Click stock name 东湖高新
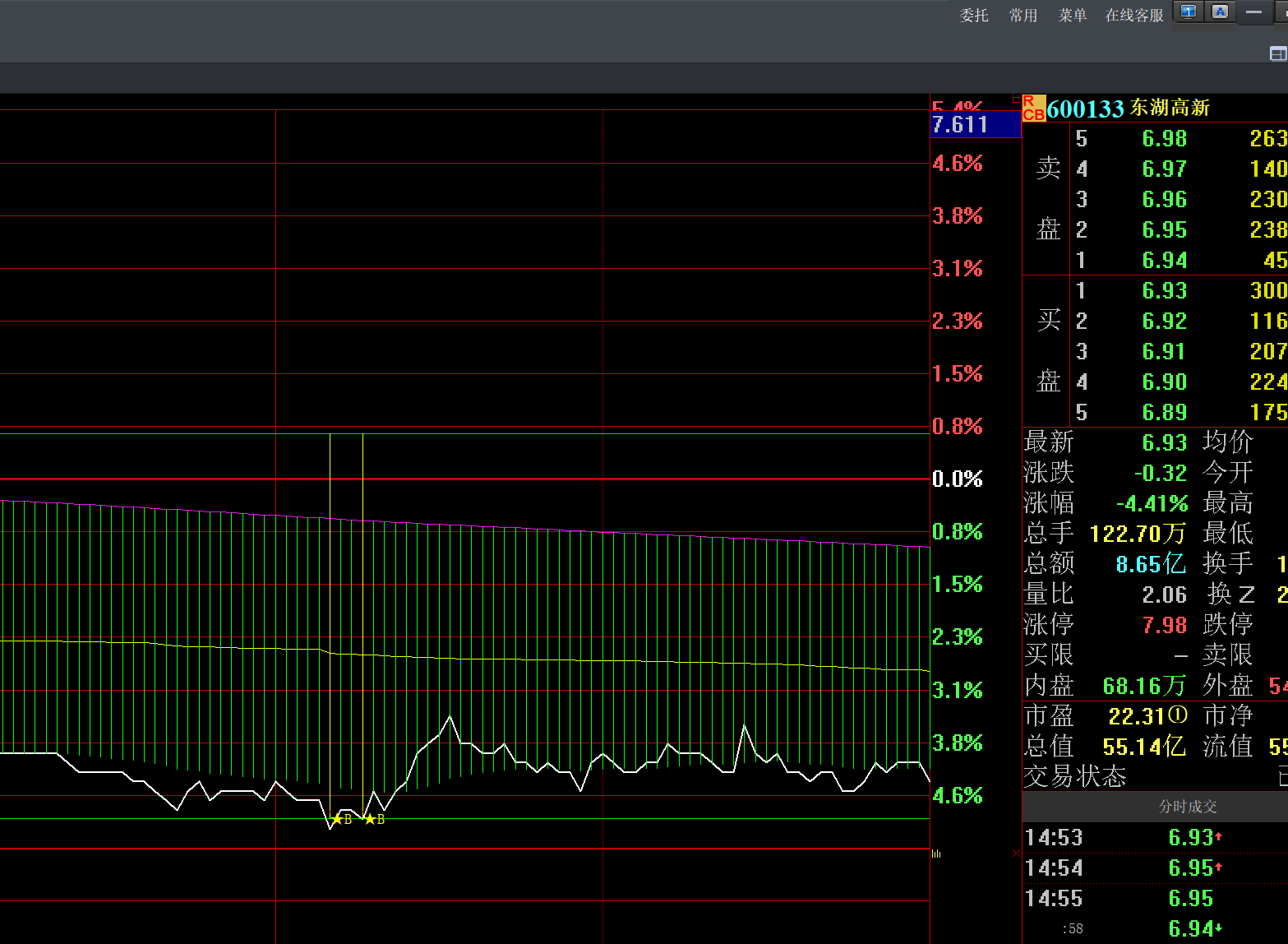Image resolution: width=1288 pixels, height=944 pixels. click(1170, 108)
